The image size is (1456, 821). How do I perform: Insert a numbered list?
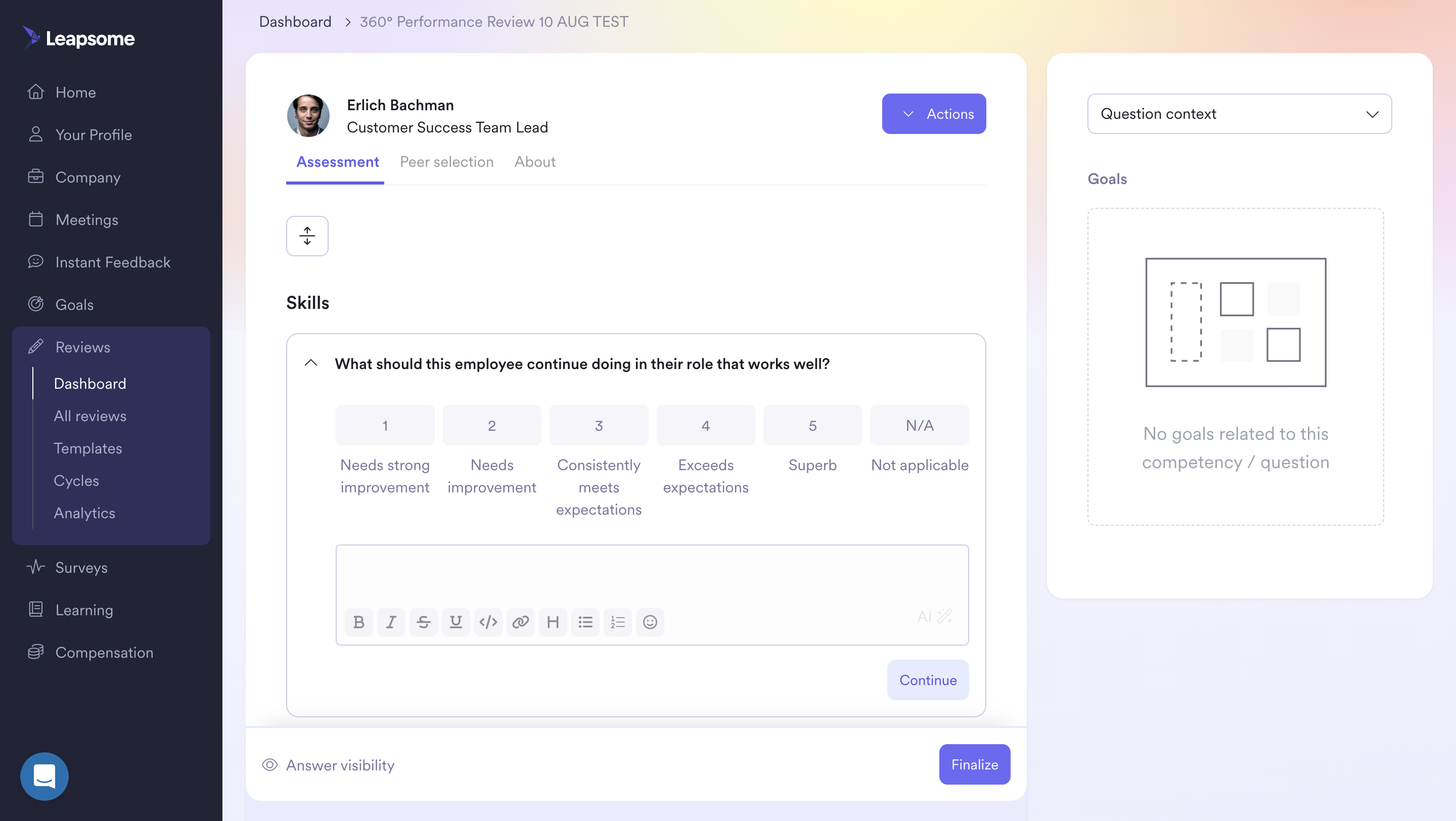[617, 621]
